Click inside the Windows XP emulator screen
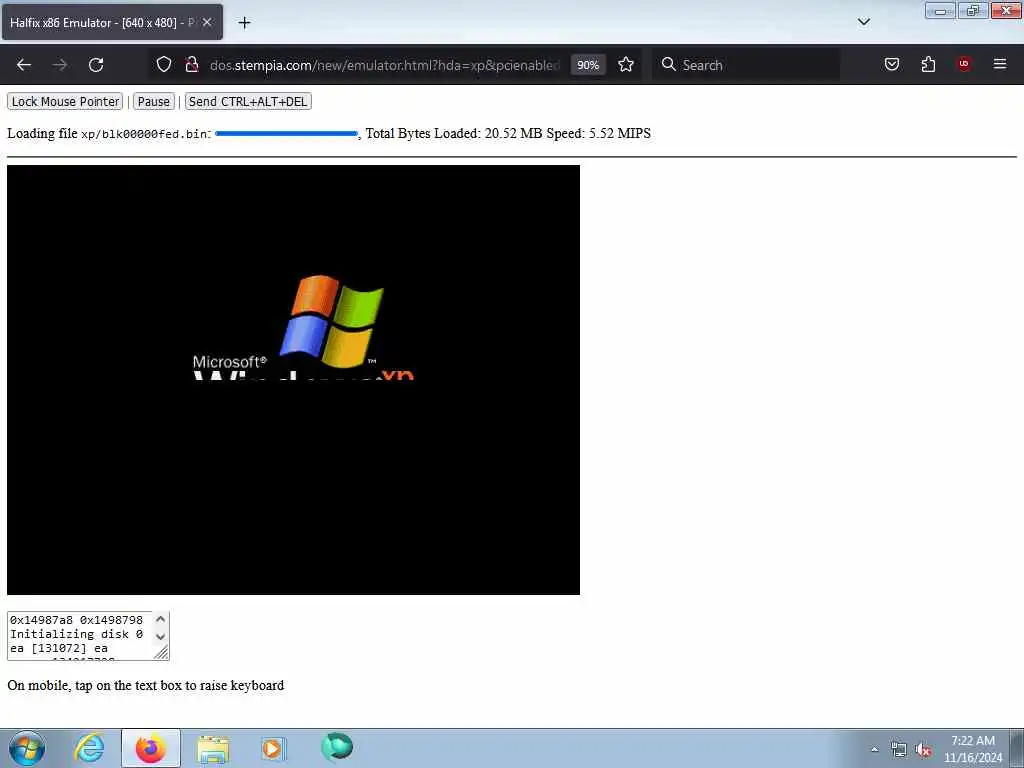 click(x=293, y=379)
